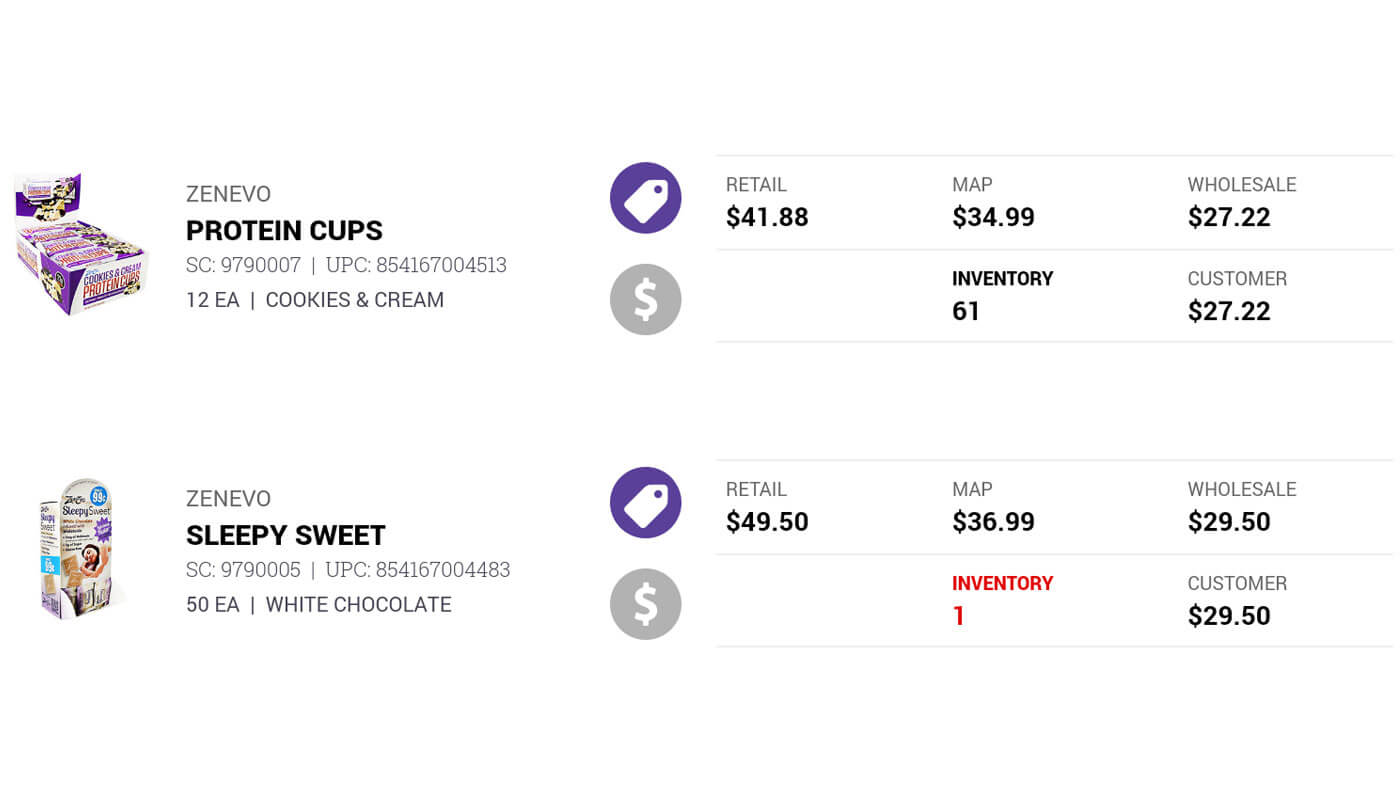Click the inventory count 61
Image resolution: width=1400 pixels, height=810 pixels.
pyautogui.click(x=966, y=311)
